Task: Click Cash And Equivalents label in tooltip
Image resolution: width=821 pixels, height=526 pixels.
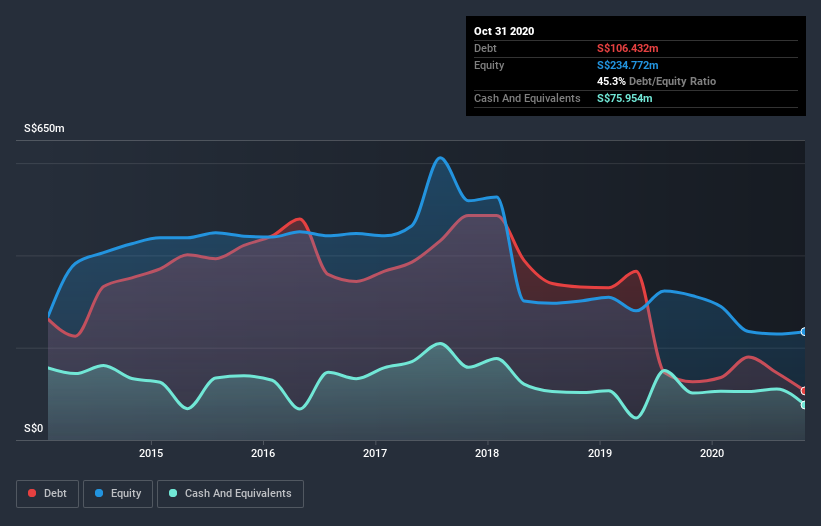Action: [x=527, y=98]
